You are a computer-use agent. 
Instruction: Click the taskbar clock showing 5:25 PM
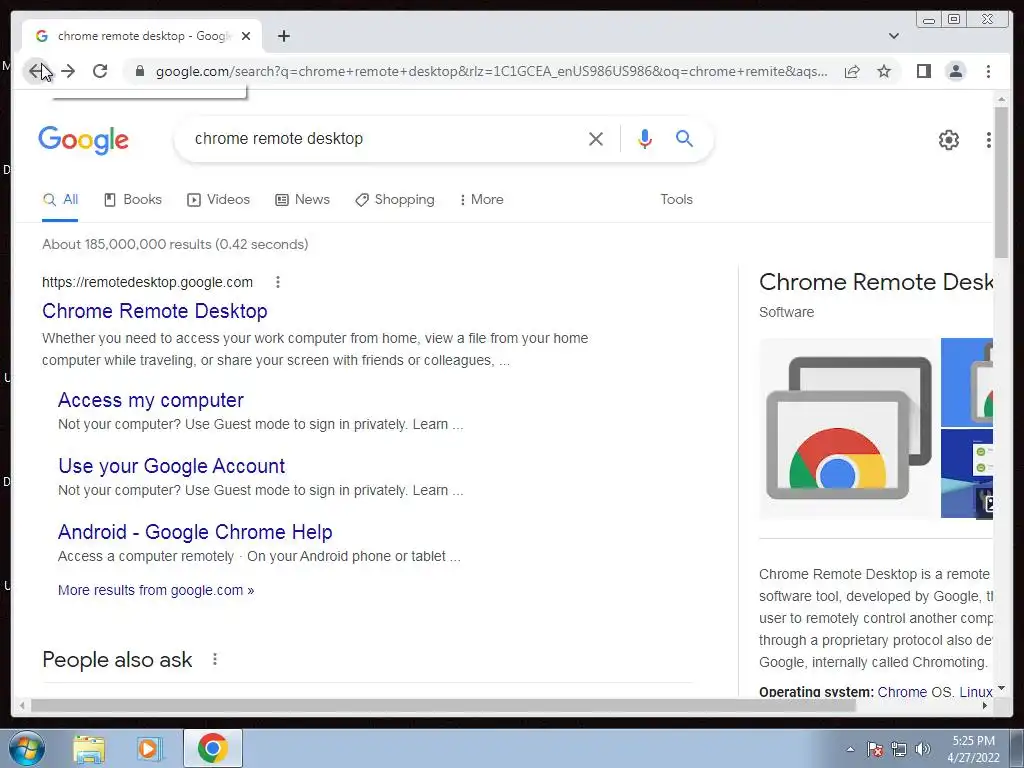coord(973,749)
